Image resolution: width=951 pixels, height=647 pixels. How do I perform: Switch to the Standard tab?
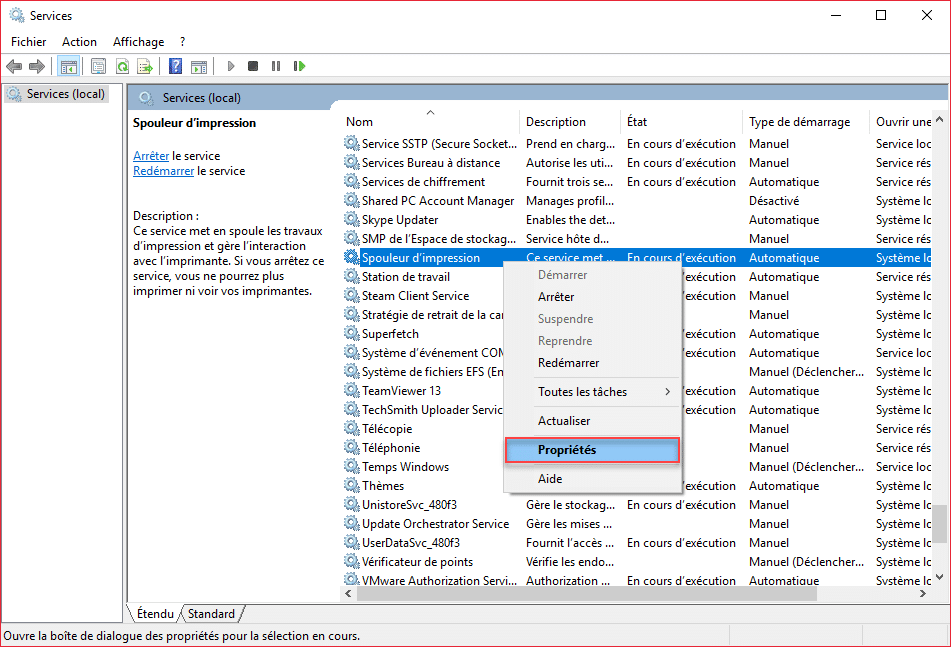click(x=211, y=614)
